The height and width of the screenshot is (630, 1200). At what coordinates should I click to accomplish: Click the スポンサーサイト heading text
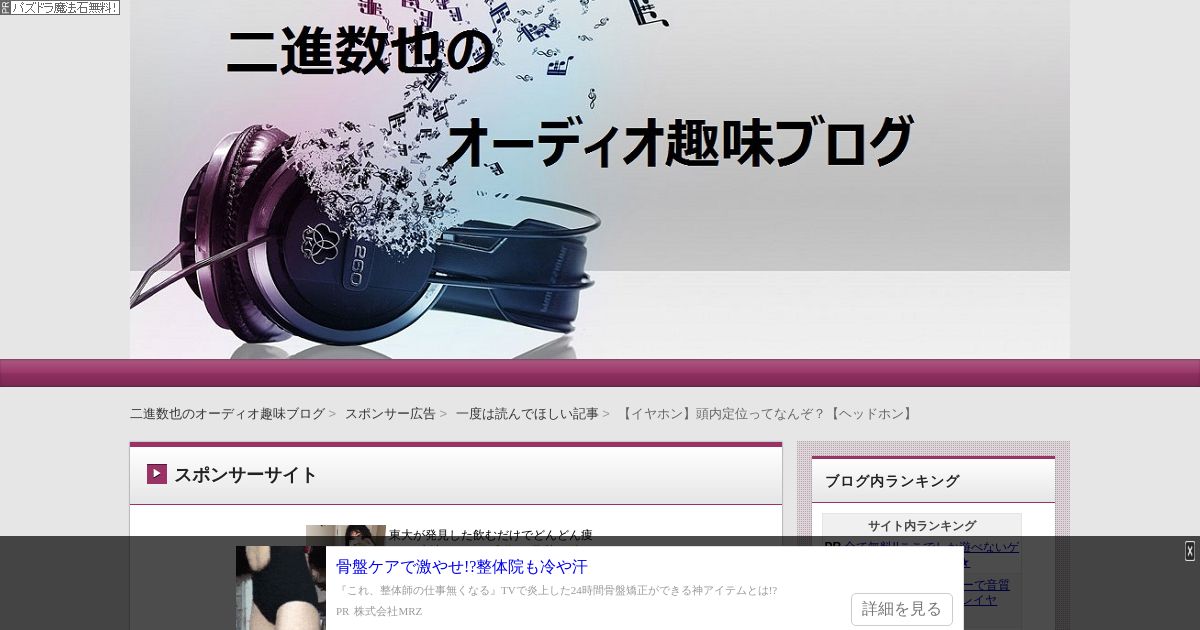[246, 475]
